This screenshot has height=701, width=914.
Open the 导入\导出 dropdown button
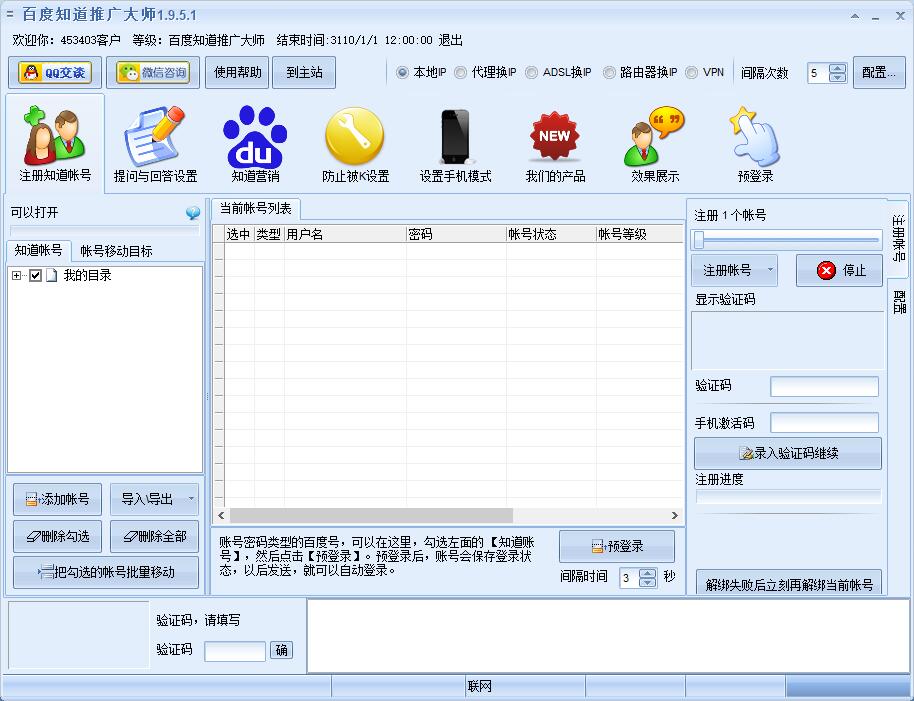tap(154, 499)
